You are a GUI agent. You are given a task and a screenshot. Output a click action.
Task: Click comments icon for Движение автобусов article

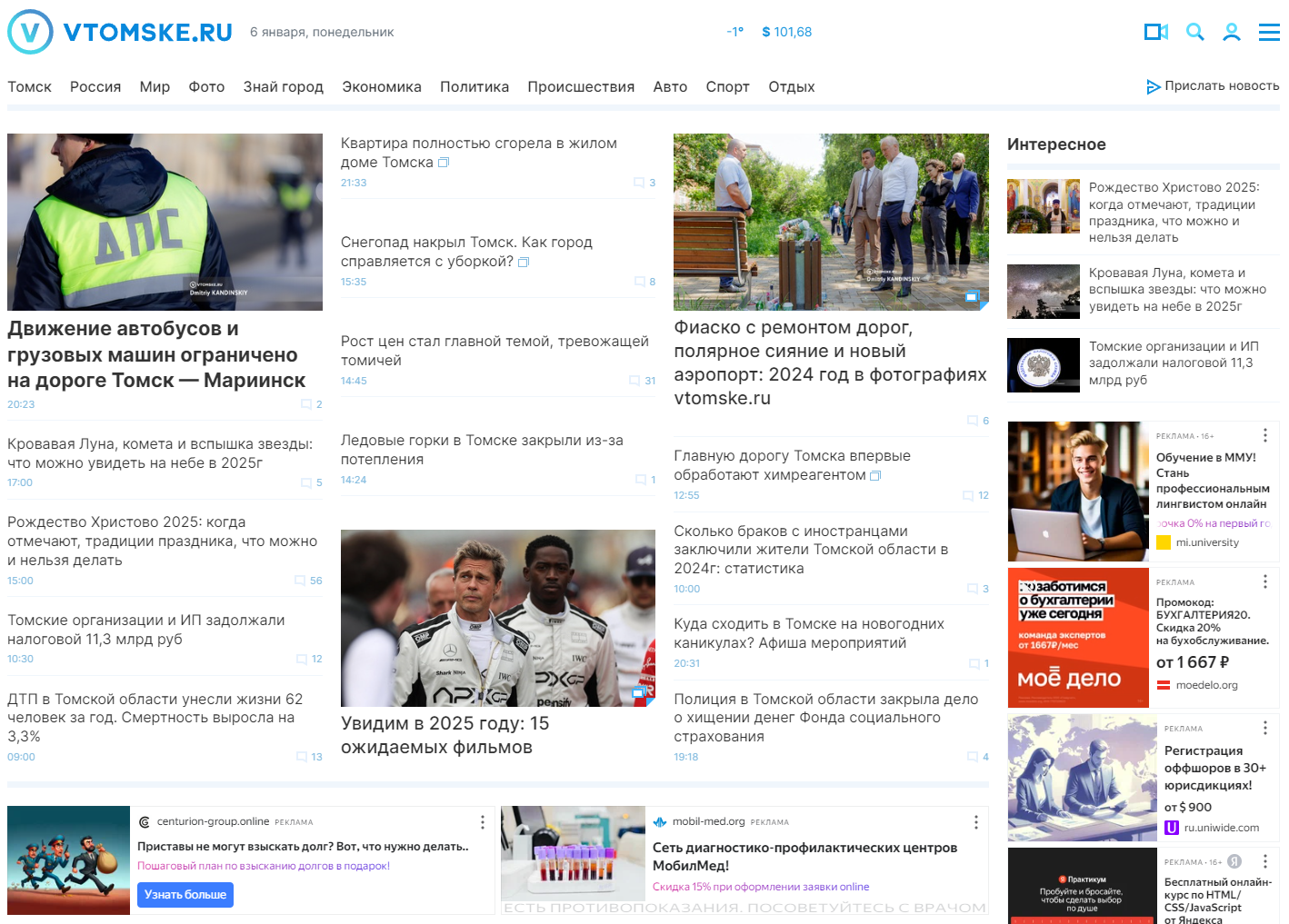[x=306, y=404]
